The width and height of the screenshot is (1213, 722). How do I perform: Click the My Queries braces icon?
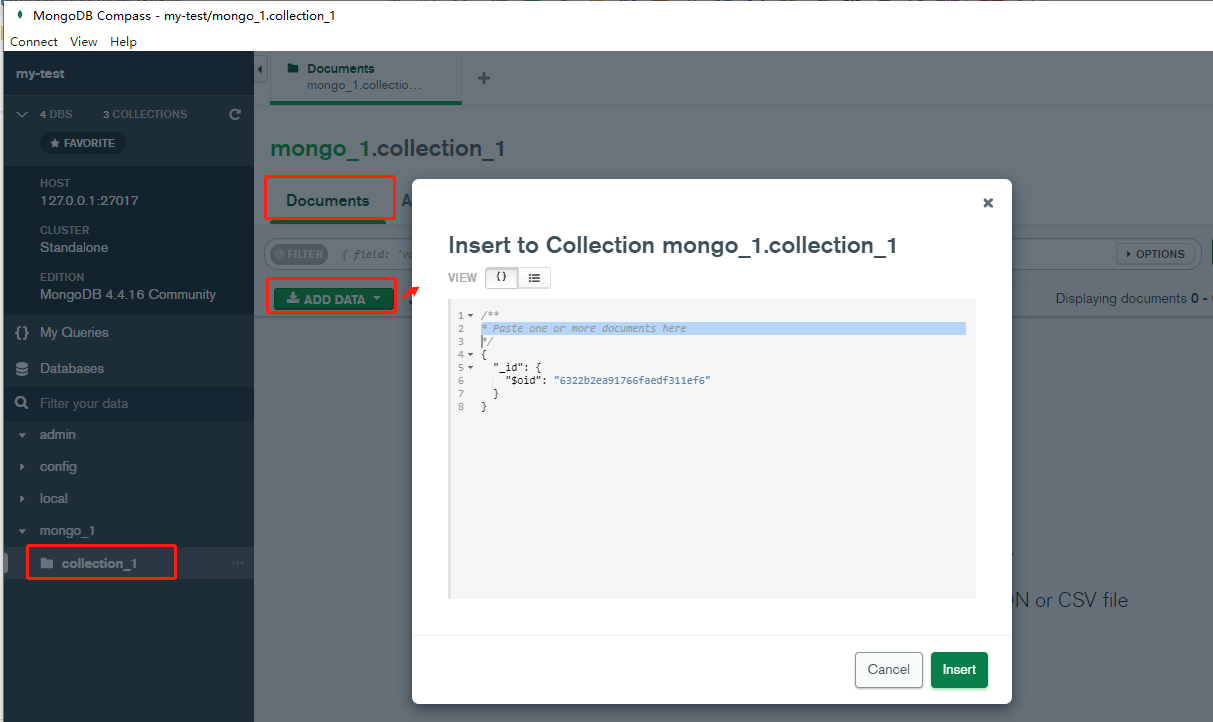click(22, 332)
